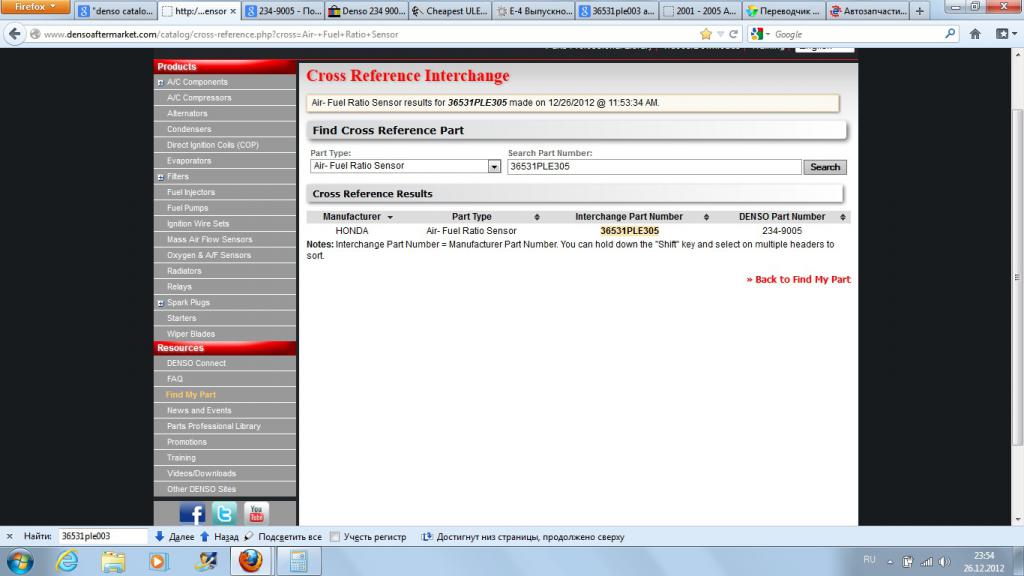This screenshot has height=576, width=1024.
Task: Sort results by Manufacturer column
Action: 357,217
